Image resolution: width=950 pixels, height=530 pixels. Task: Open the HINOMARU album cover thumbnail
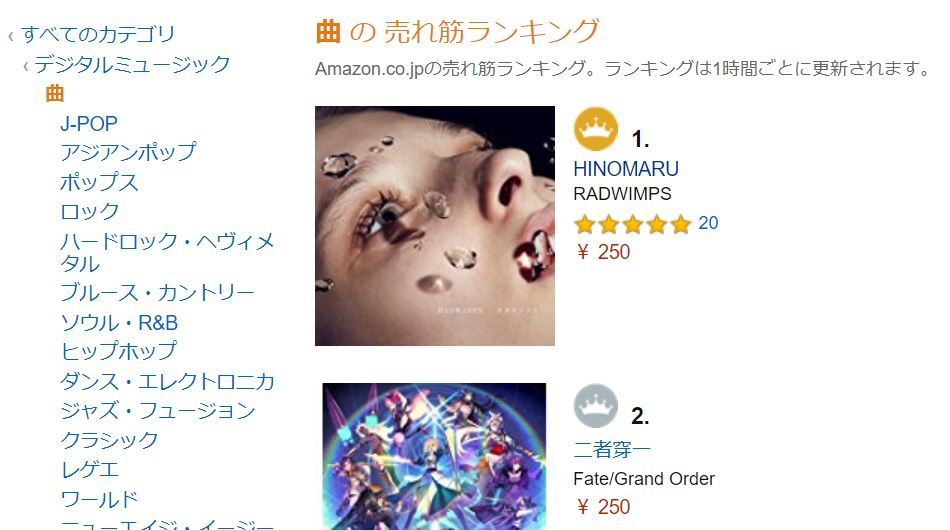pos(435,226)
